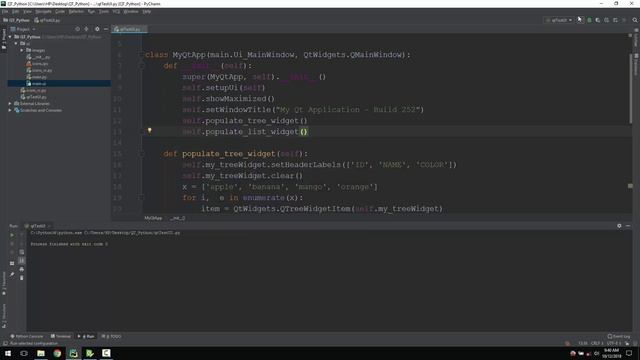
Task: Hide the Run tool window
Action: 628,226
